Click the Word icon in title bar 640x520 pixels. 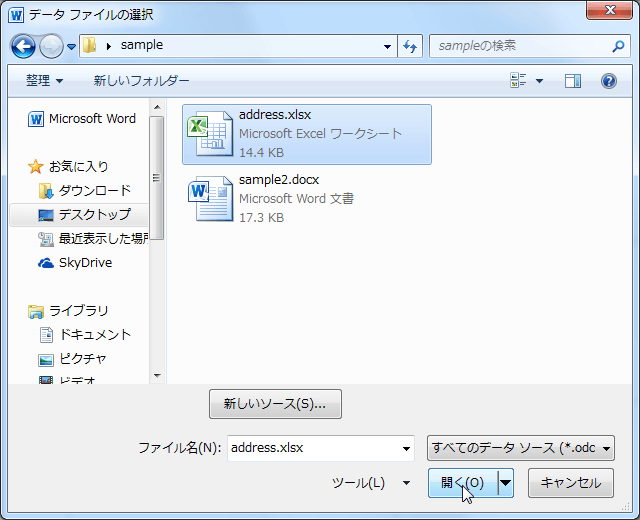17,15
